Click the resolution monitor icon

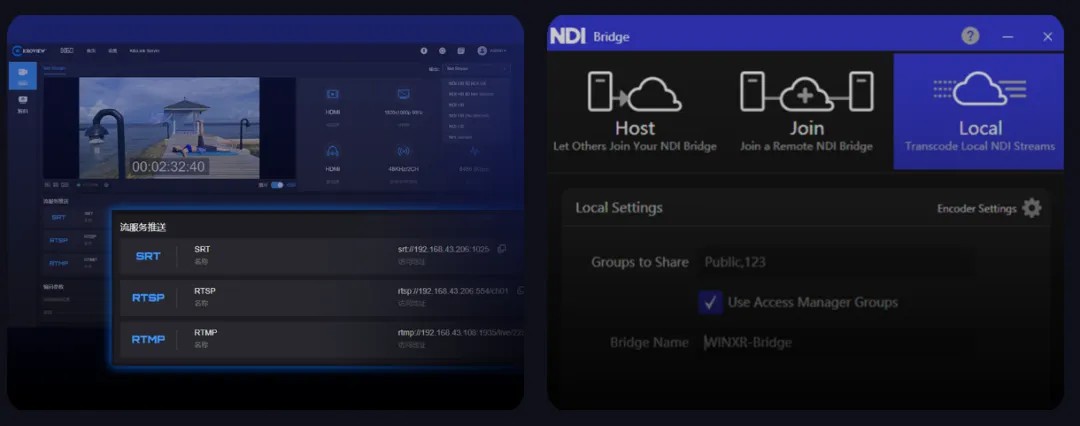pyautogui.click(x=404, y=94)
